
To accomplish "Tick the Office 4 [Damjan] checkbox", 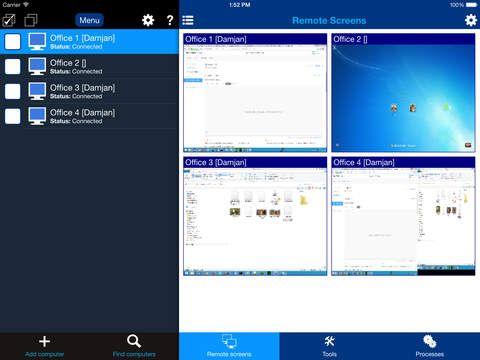I will click(13, 116).
